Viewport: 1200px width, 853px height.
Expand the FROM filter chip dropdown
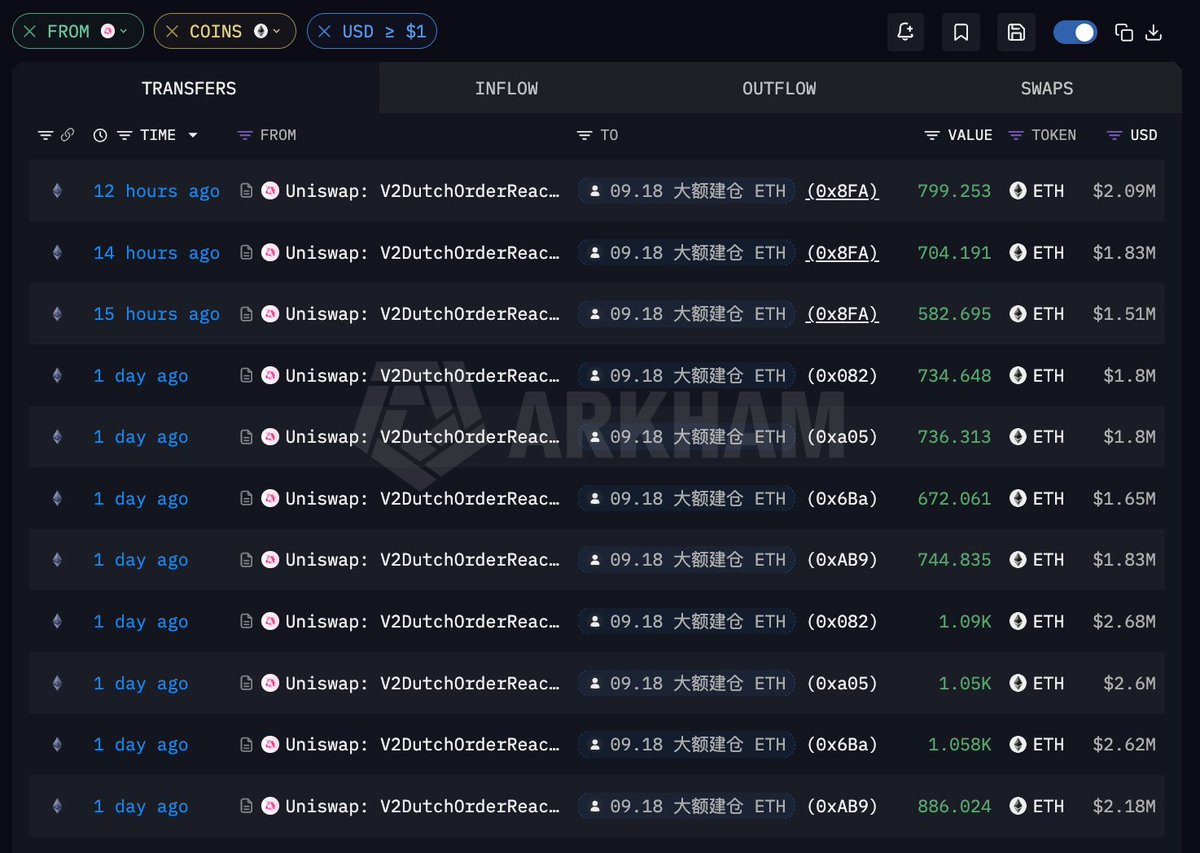click(x=124, y=32)
